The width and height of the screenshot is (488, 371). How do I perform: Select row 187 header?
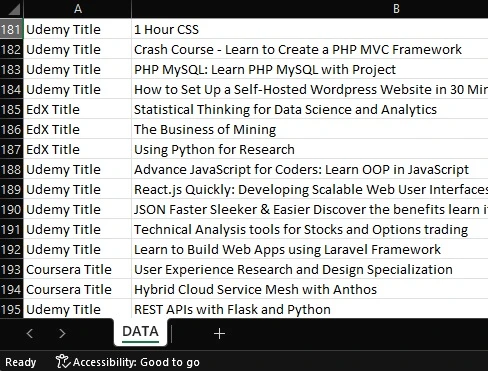11,149
